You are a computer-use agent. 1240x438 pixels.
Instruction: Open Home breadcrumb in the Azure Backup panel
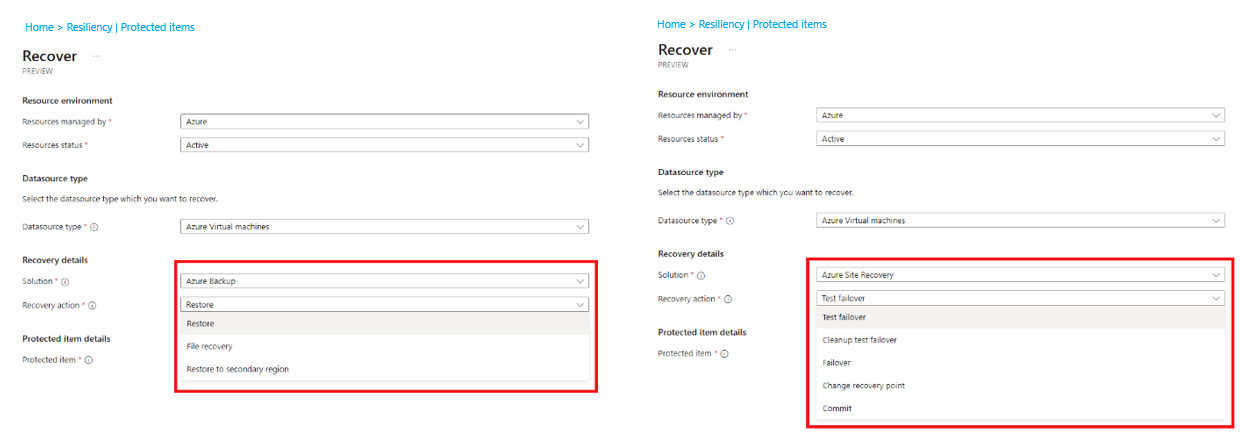pyautogui.click(x=37, y=27)
